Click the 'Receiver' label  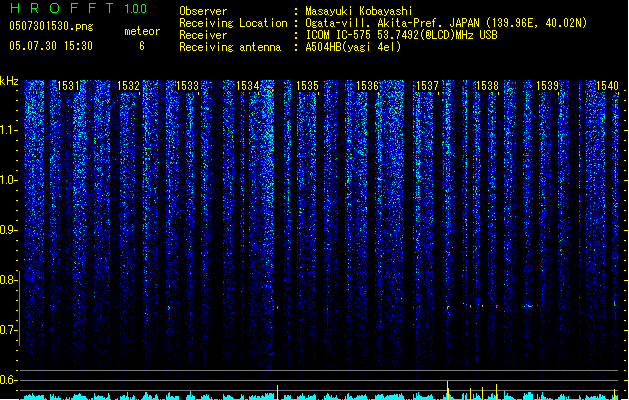[x=203, y=35]
